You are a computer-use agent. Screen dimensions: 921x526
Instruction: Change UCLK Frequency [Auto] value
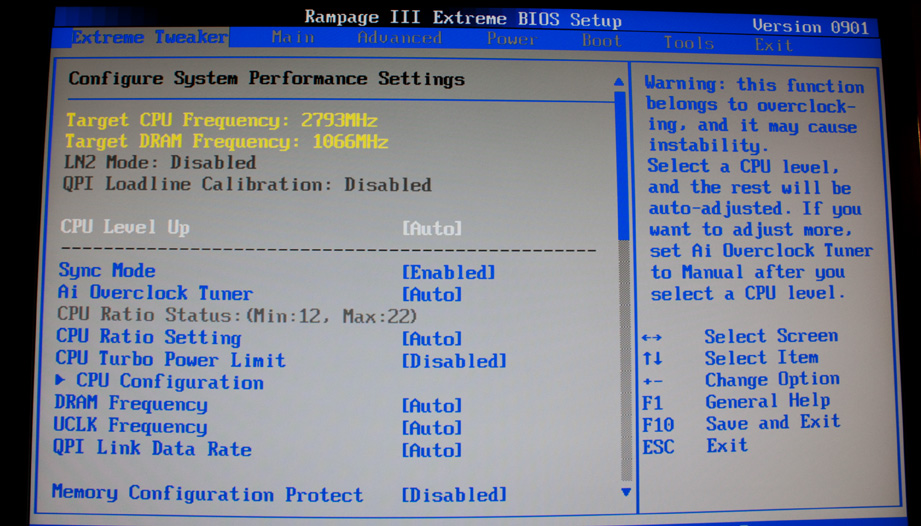coord(432,428)
